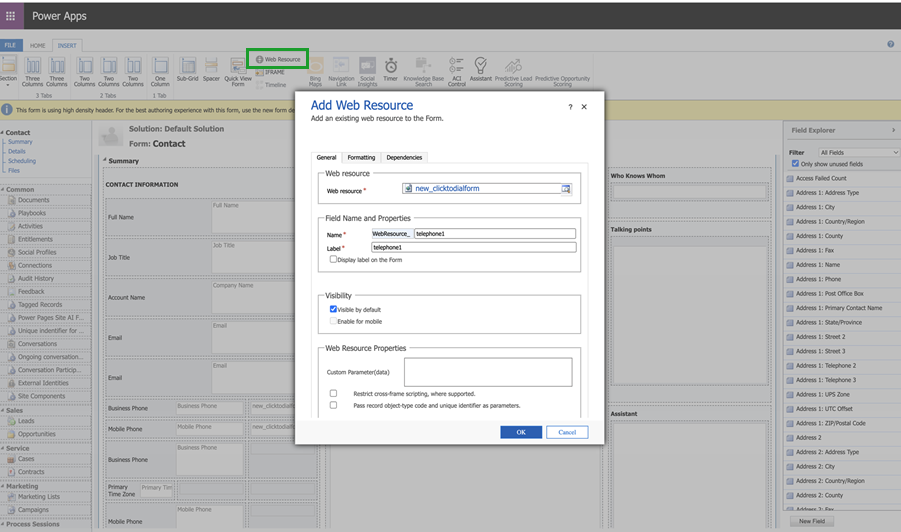Collapse the Sales navigation group
Image resolution: width=901 pixels, height=532 pixels.
coord(2,410)
